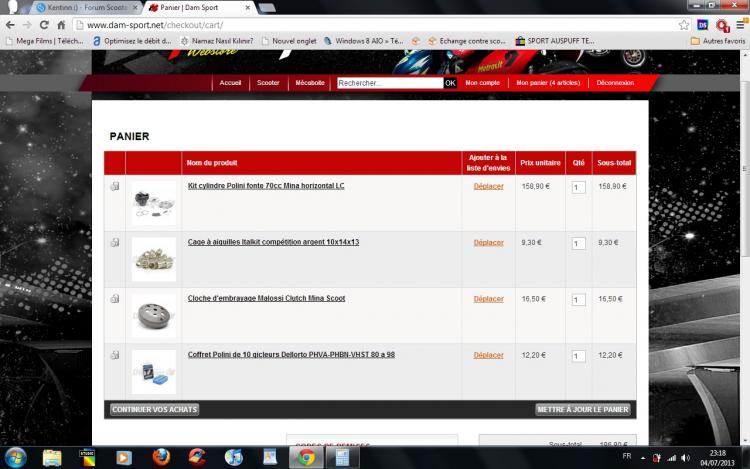Viewport: 750px width, 469px height.
Task: Click the DS extension icon
Action: tap(703, 25)
